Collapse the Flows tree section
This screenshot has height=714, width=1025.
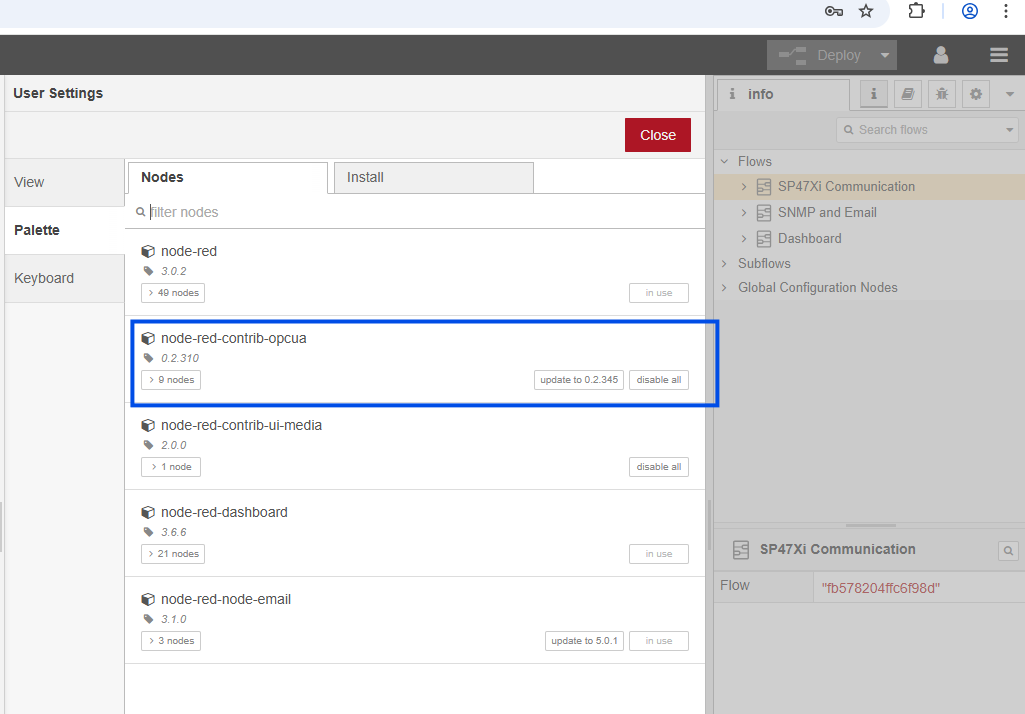724,161
